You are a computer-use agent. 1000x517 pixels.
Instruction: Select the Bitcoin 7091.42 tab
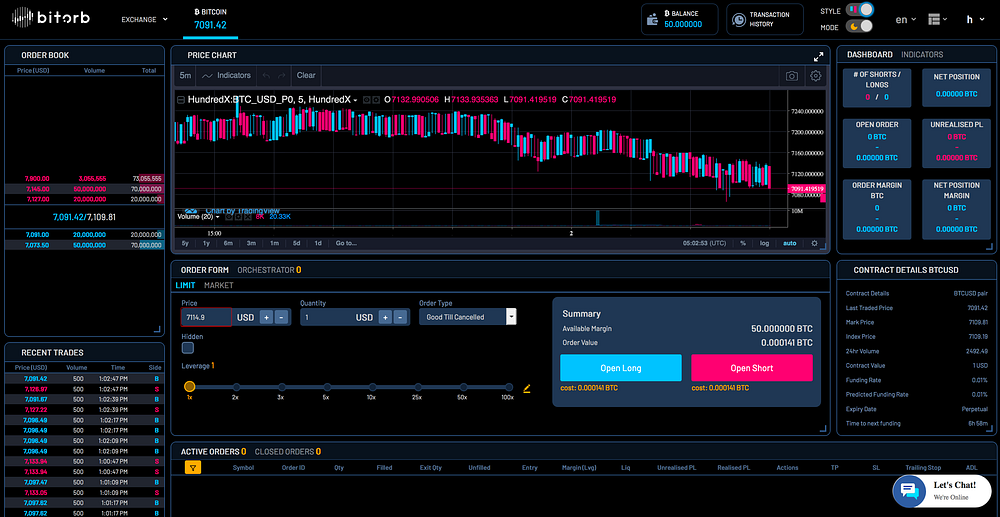[x=210, y=20]
